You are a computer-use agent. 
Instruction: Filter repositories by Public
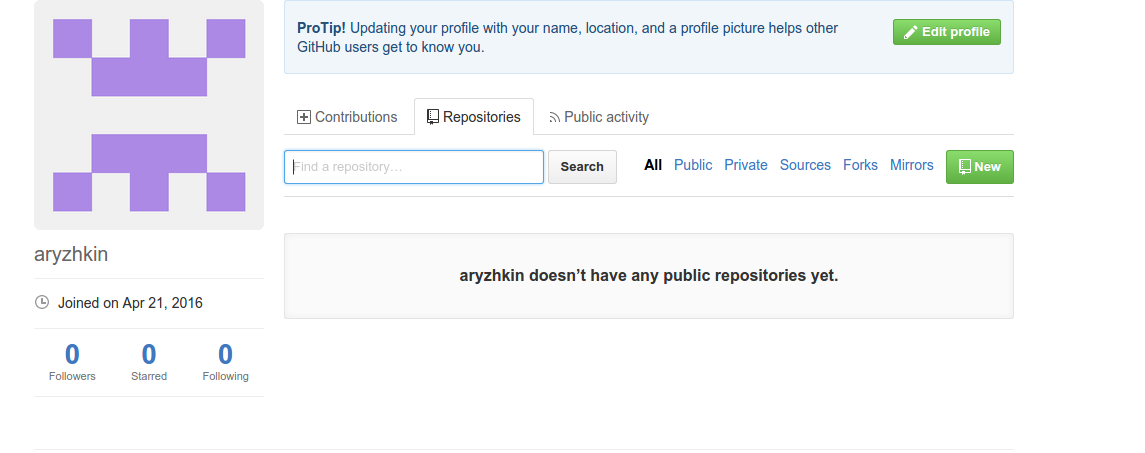[693, 165]
